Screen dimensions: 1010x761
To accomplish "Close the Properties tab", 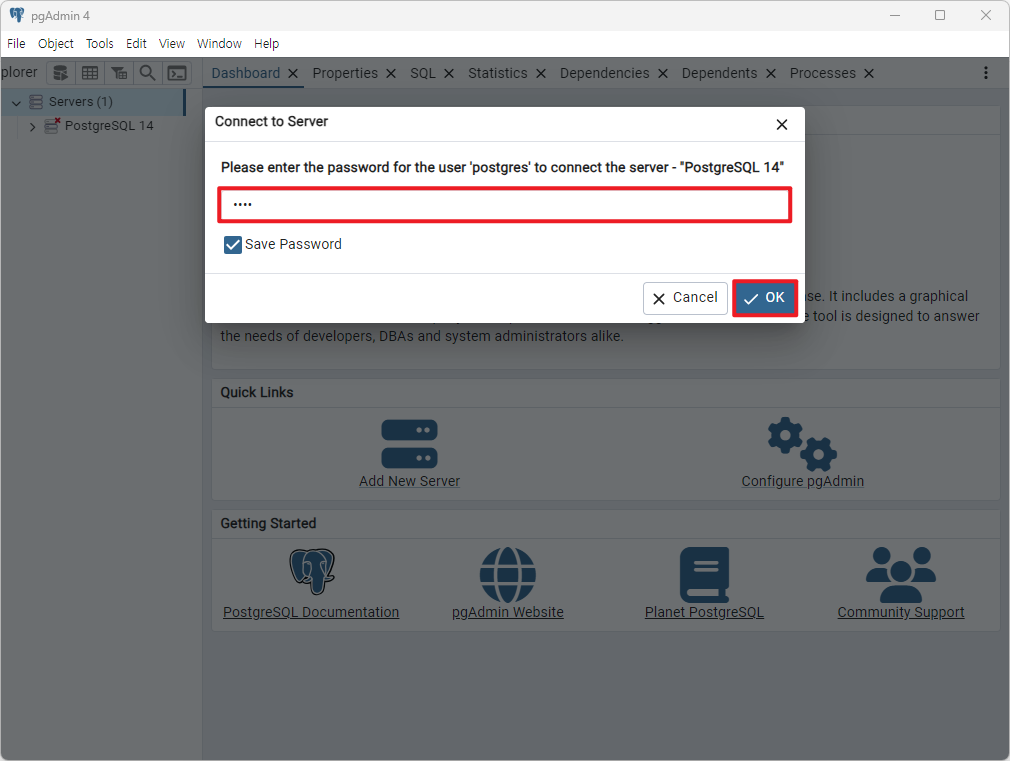I will click(391, 73).
